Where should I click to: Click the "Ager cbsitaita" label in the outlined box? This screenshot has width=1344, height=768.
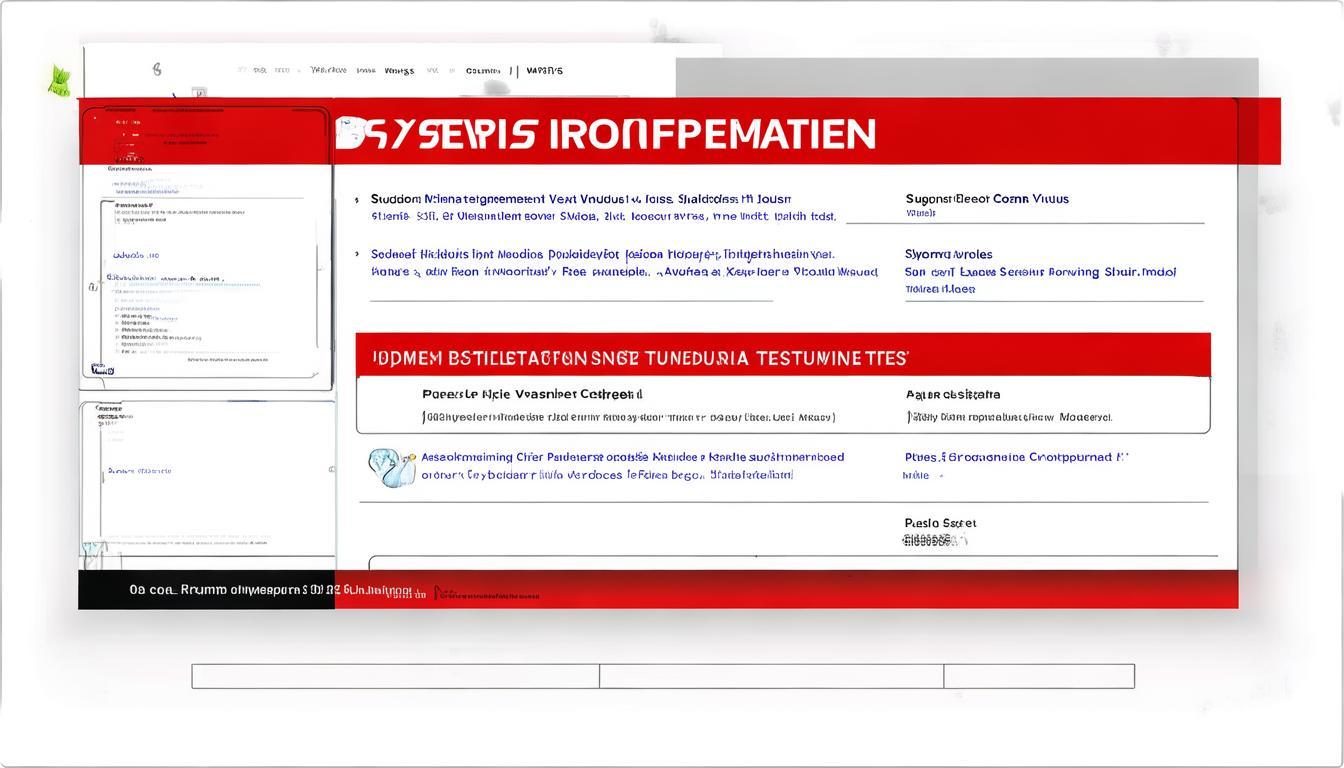pyautogui.click(x=953, y=394)
